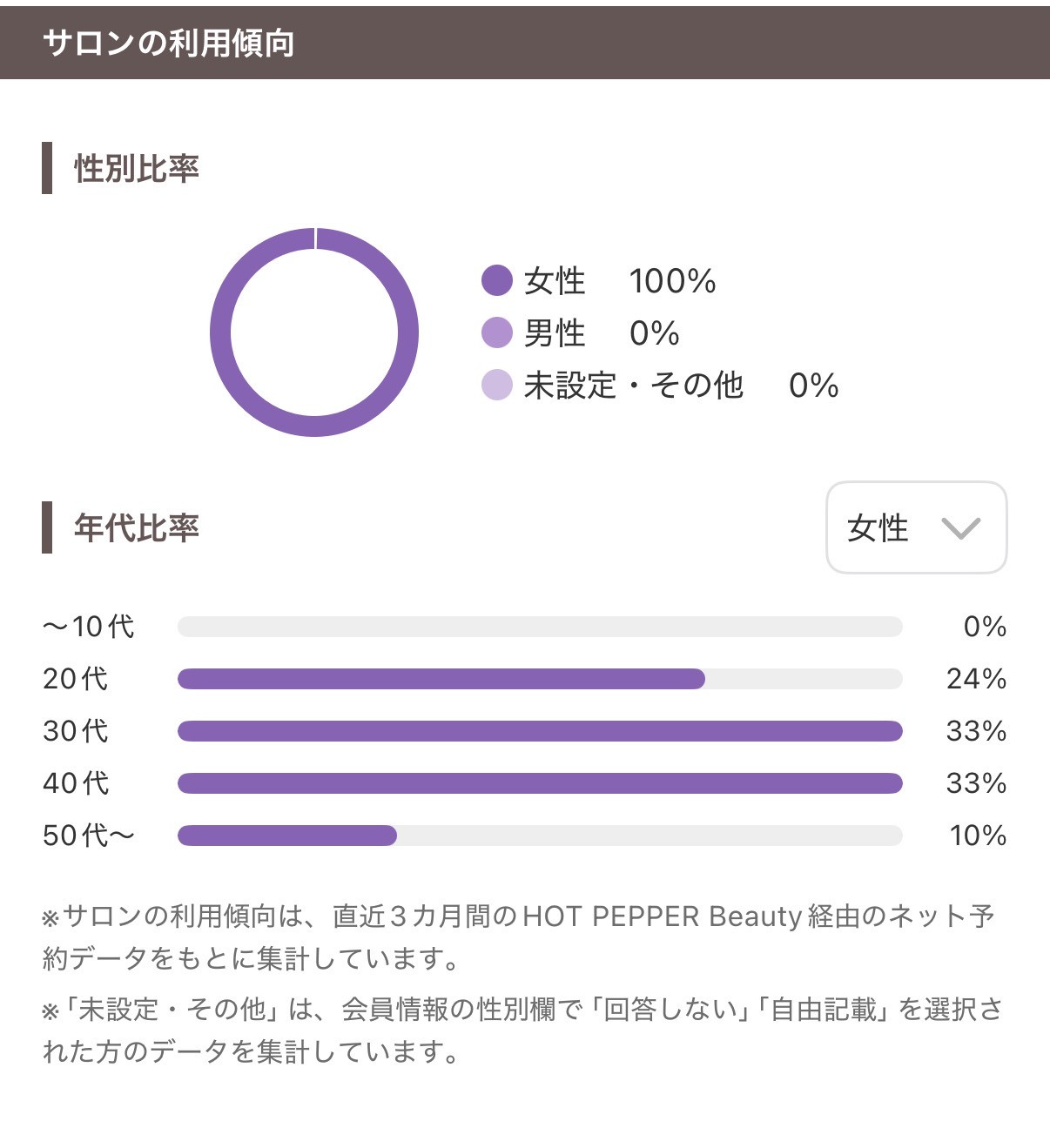1050x1148 pixels.
Task: Click the chevron arrow beside 女性
Action: [961, 527]
